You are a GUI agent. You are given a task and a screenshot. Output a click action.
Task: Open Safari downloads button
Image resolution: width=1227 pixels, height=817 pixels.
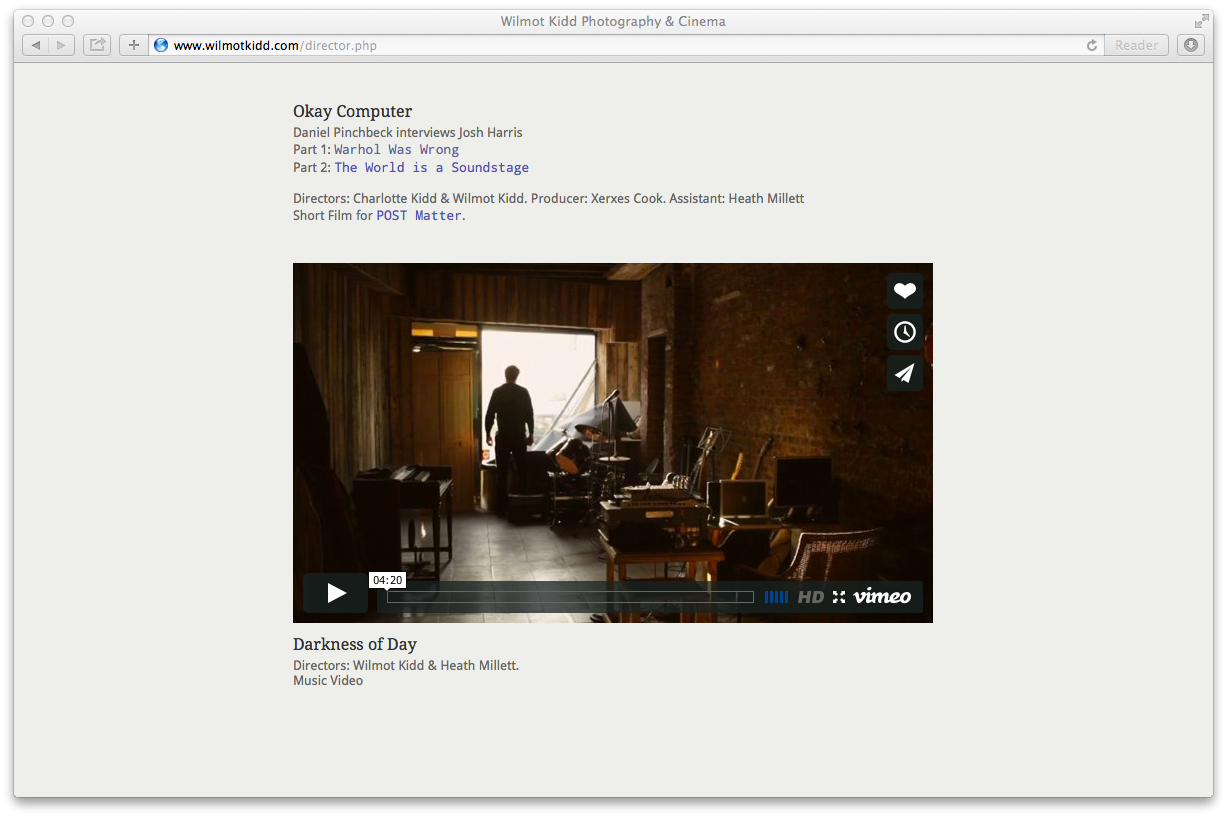pyautogui.click(x=1190, y=45)
